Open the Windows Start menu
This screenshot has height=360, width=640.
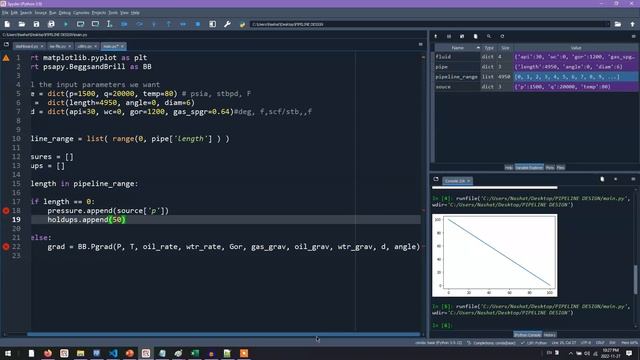[8, 353]
